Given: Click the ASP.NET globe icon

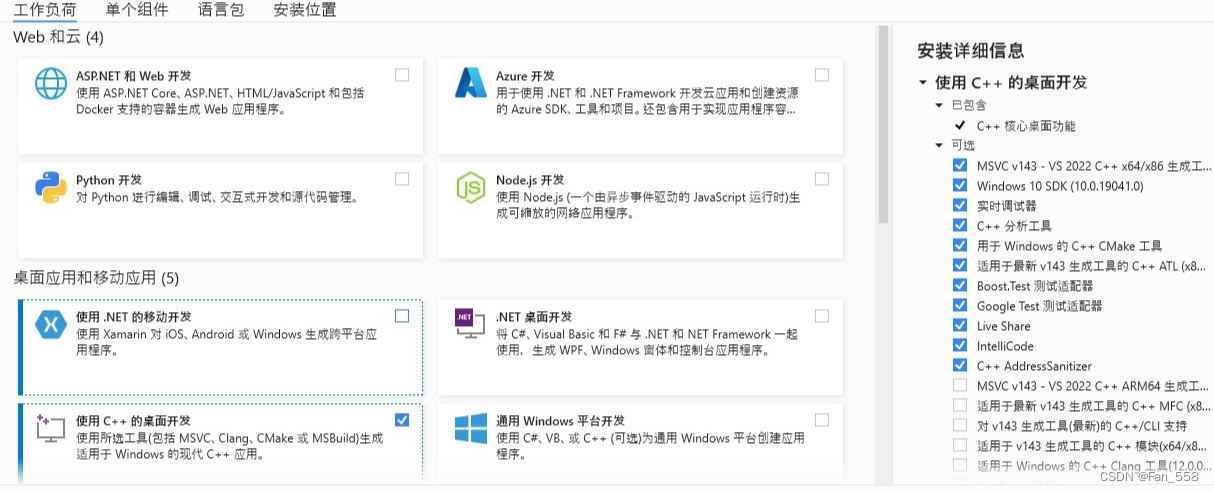Looking at the screenshot, I should coord(51,85).
